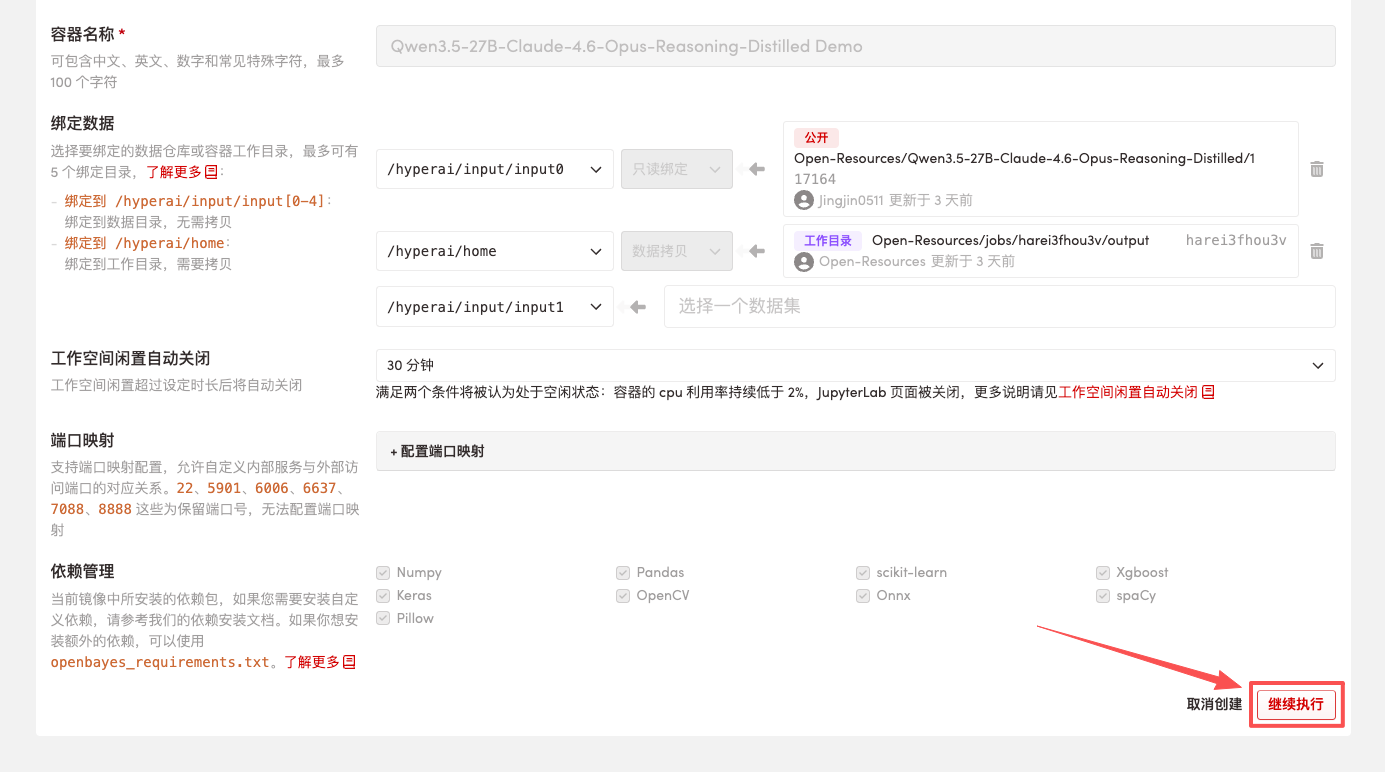
Task: Open the 30 分钟 idle shutdown dropdown
Action: click(x=855, y=365)
